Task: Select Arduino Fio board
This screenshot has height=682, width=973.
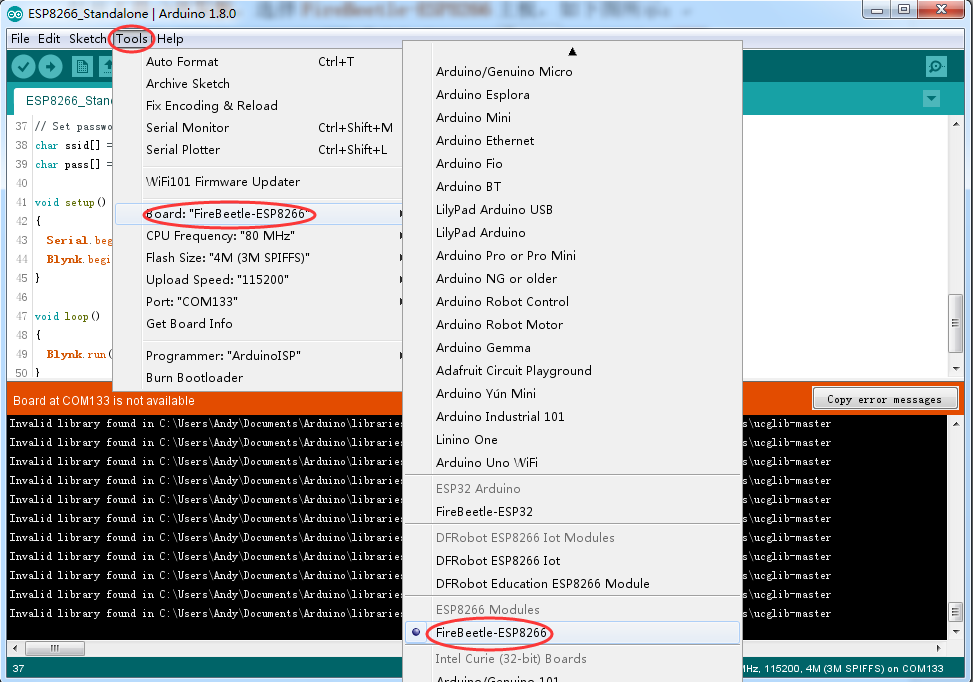Action: (x=573, y=164)
